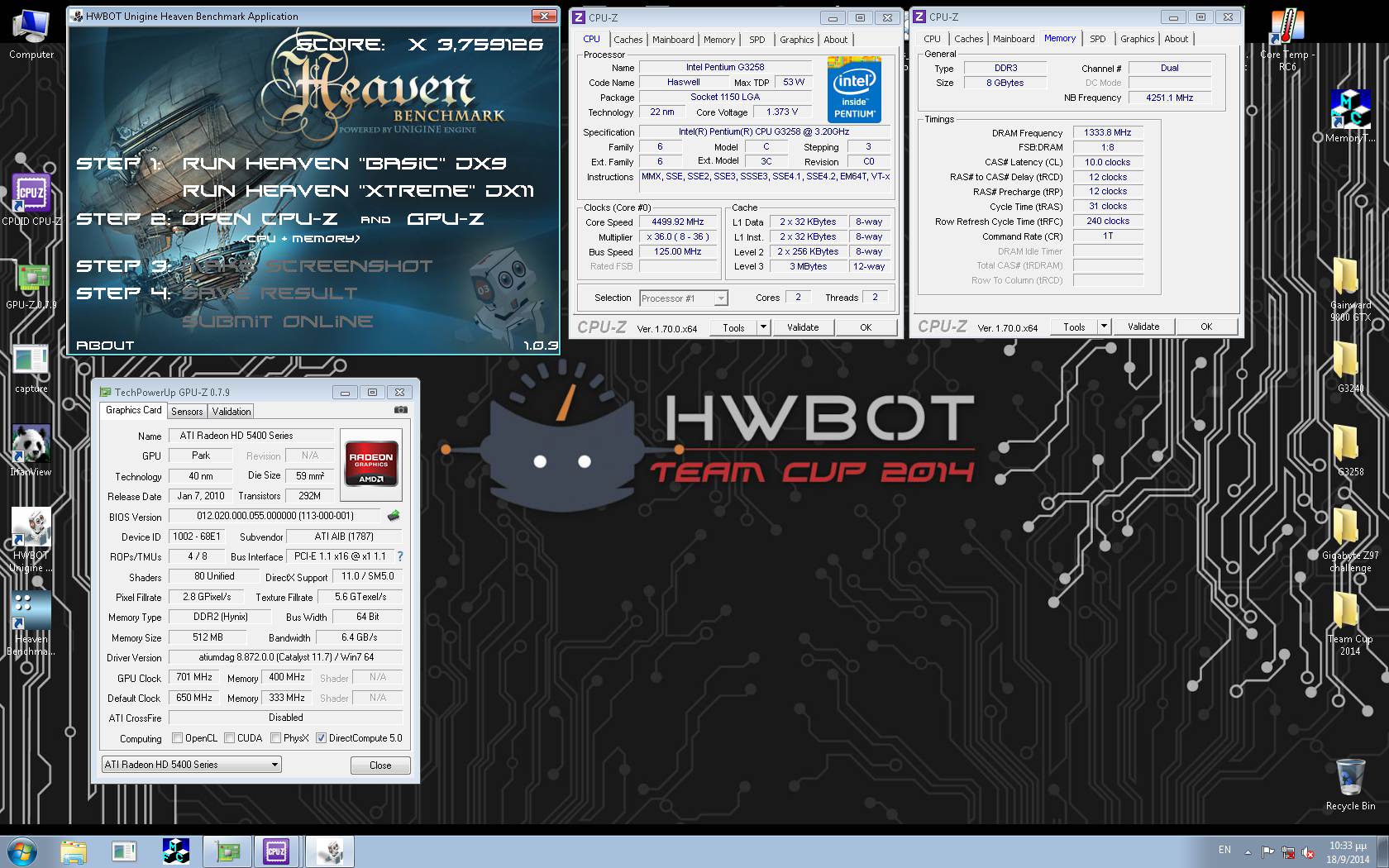Click the bus interface question mark help
This screenshot has width=1389, height=868.
(x=400, y=556)
